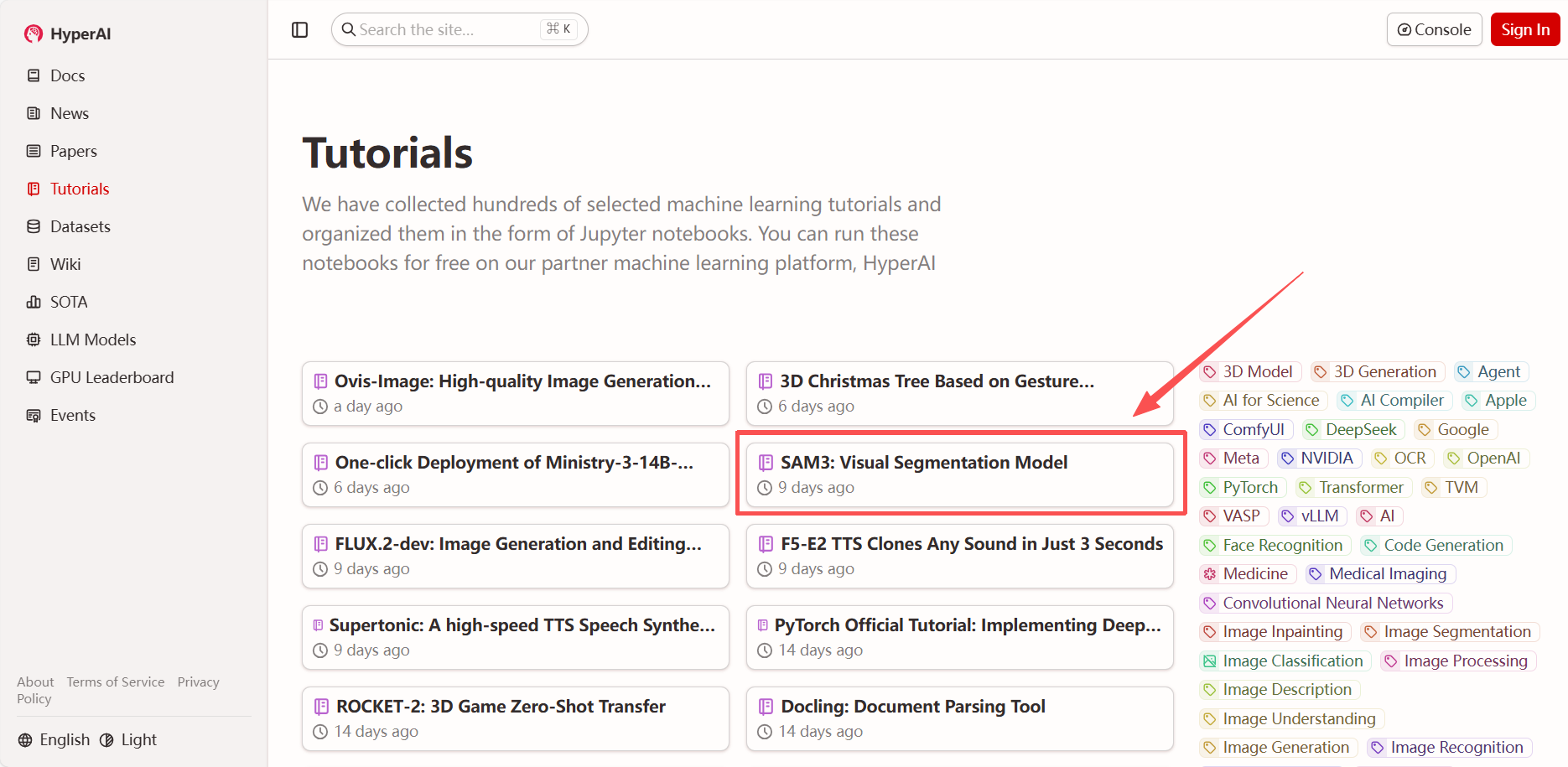Click the Search the site field

[x=444, y=30]
